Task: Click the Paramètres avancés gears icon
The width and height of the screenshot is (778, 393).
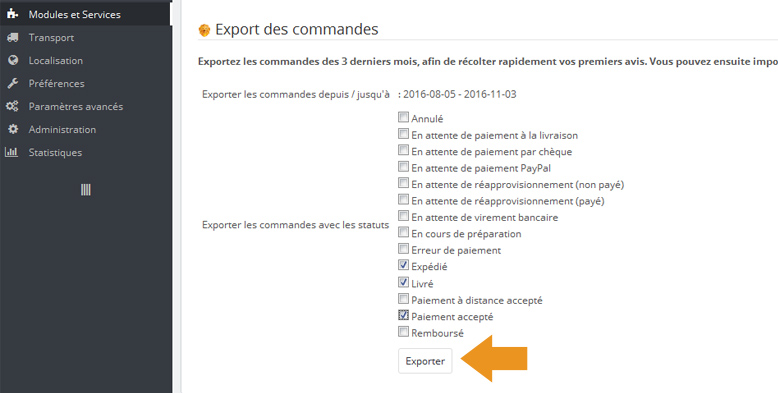Action: pos(12,106)
